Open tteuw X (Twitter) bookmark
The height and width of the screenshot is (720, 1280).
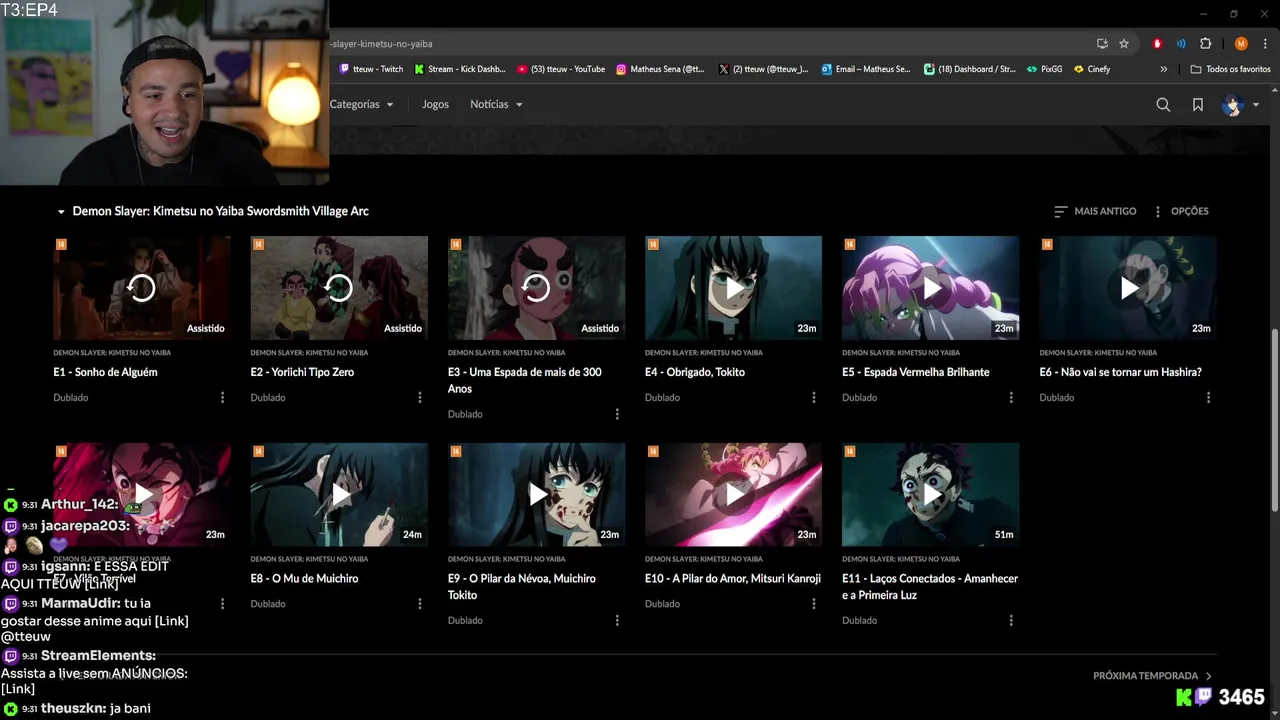[763, 69]
